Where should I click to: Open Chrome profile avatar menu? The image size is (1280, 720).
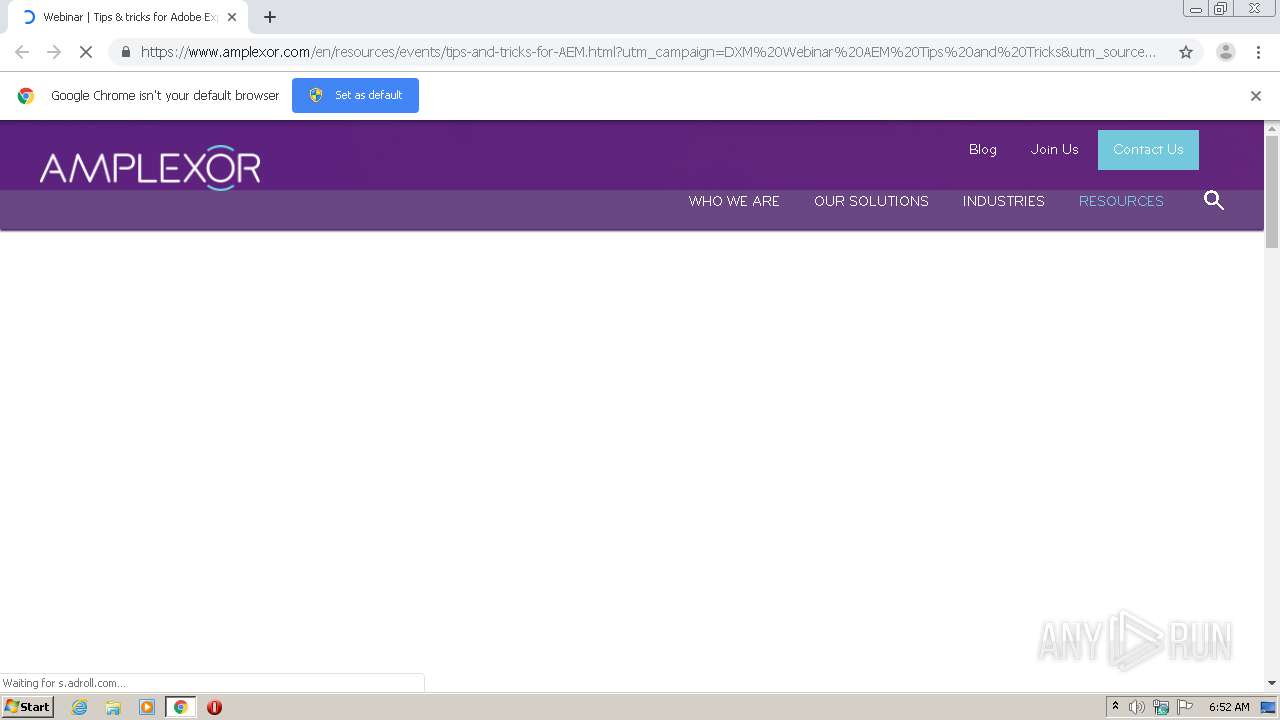1226,52
